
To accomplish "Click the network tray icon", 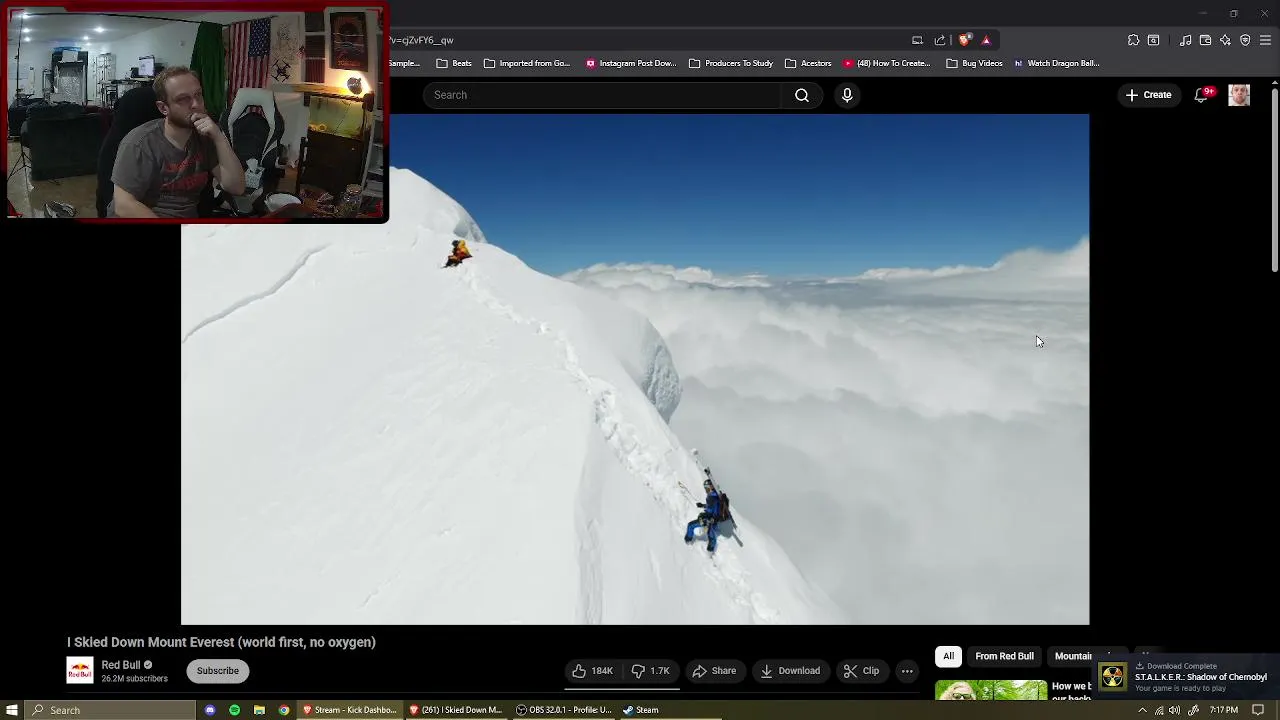I will pyautogui.click(x=1159, y=710).
